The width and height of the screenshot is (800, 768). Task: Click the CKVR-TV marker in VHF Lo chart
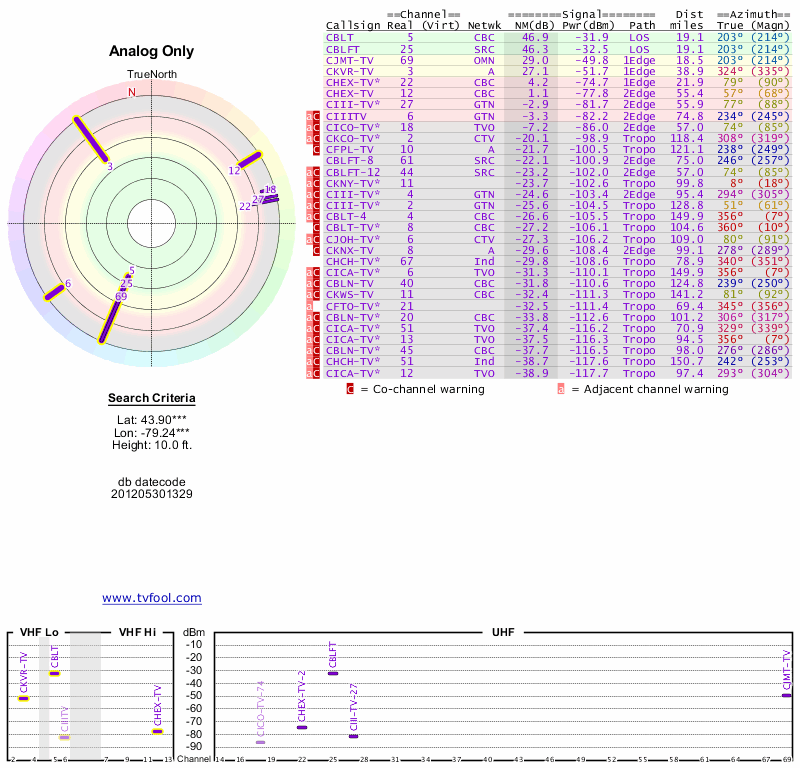[23, 698]
